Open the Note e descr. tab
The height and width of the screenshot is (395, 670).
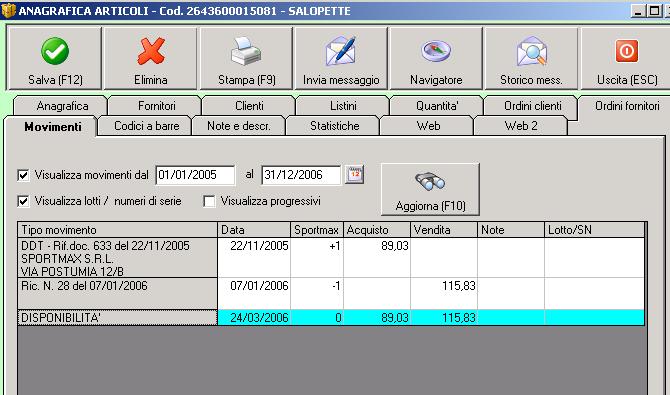pyautogui.click(x=238, y=126)
